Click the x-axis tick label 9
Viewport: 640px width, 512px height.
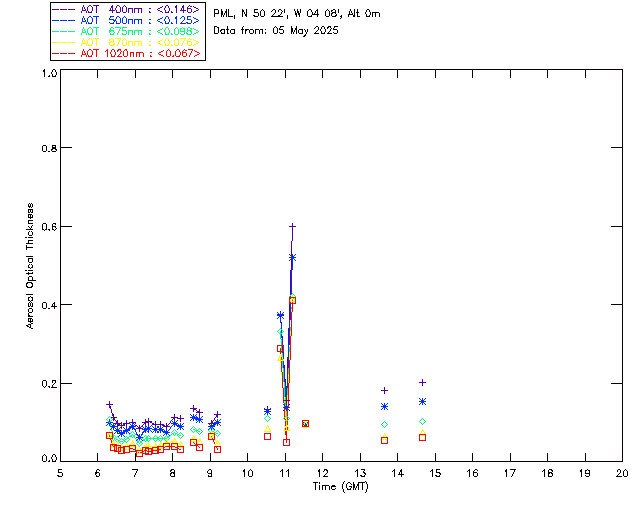[x=210, y=473]
